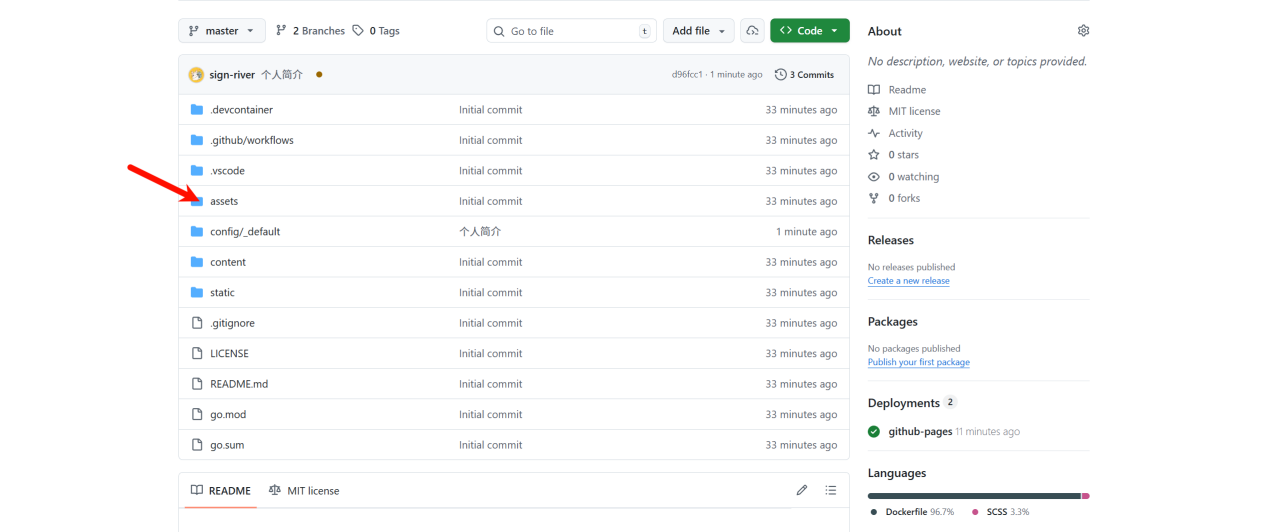Image resolution: width=1268 pixels, height=532 pixels.
Task: Open the 0 watching link
Action: coord(903,177)
